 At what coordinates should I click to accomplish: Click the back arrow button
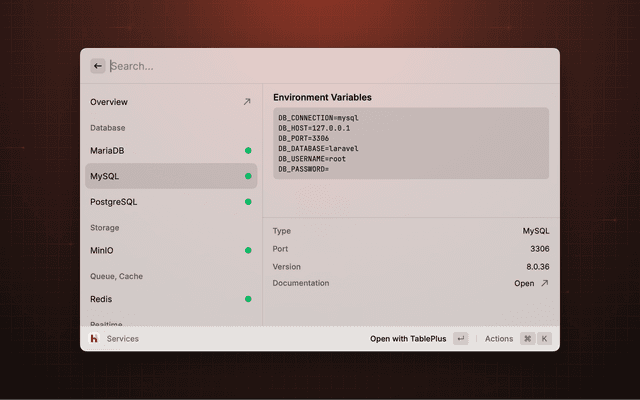pyautogui.click(x=98, y=66)
